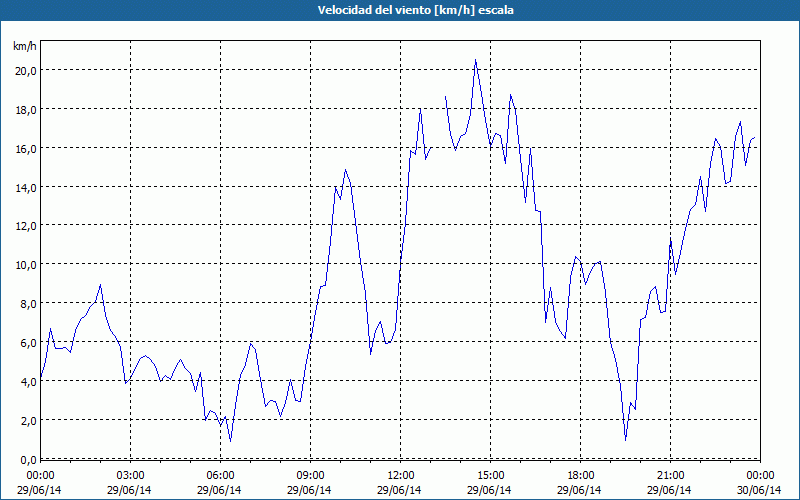This screenshot has height=500, width=800.
Task: Click the '09:00' time axis label
Action: click(x=310, y=476)
